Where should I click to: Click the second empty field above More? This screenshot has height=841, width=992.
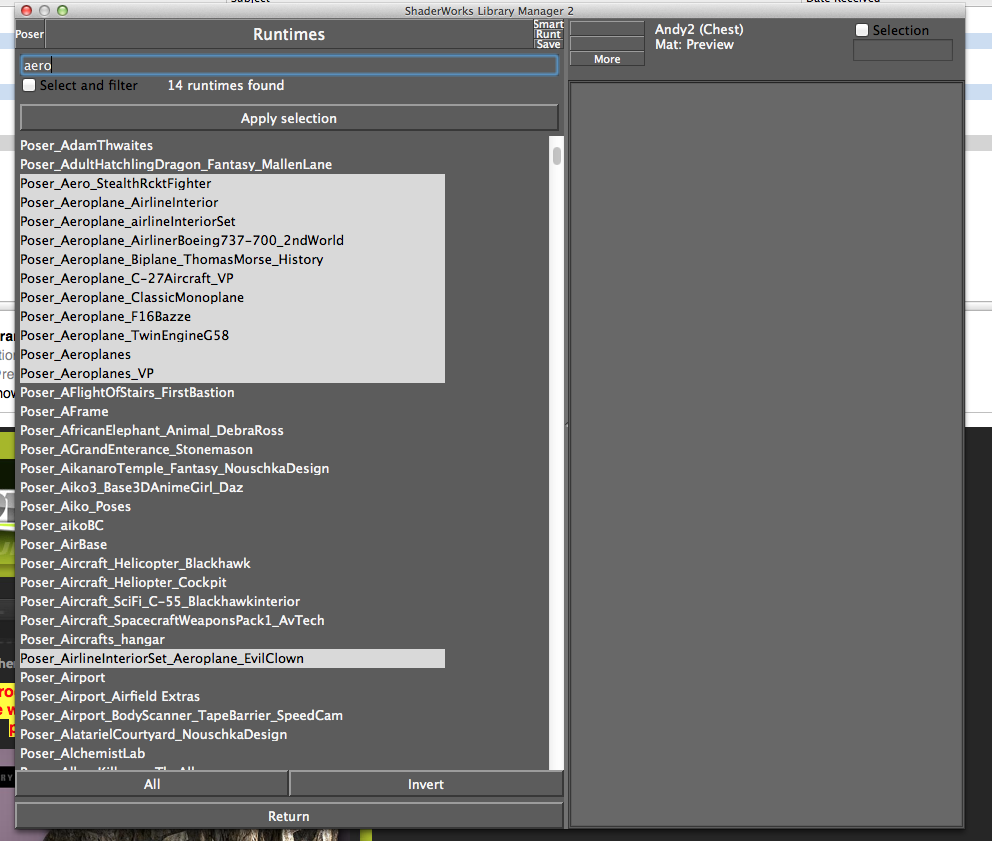pos(607,44)
